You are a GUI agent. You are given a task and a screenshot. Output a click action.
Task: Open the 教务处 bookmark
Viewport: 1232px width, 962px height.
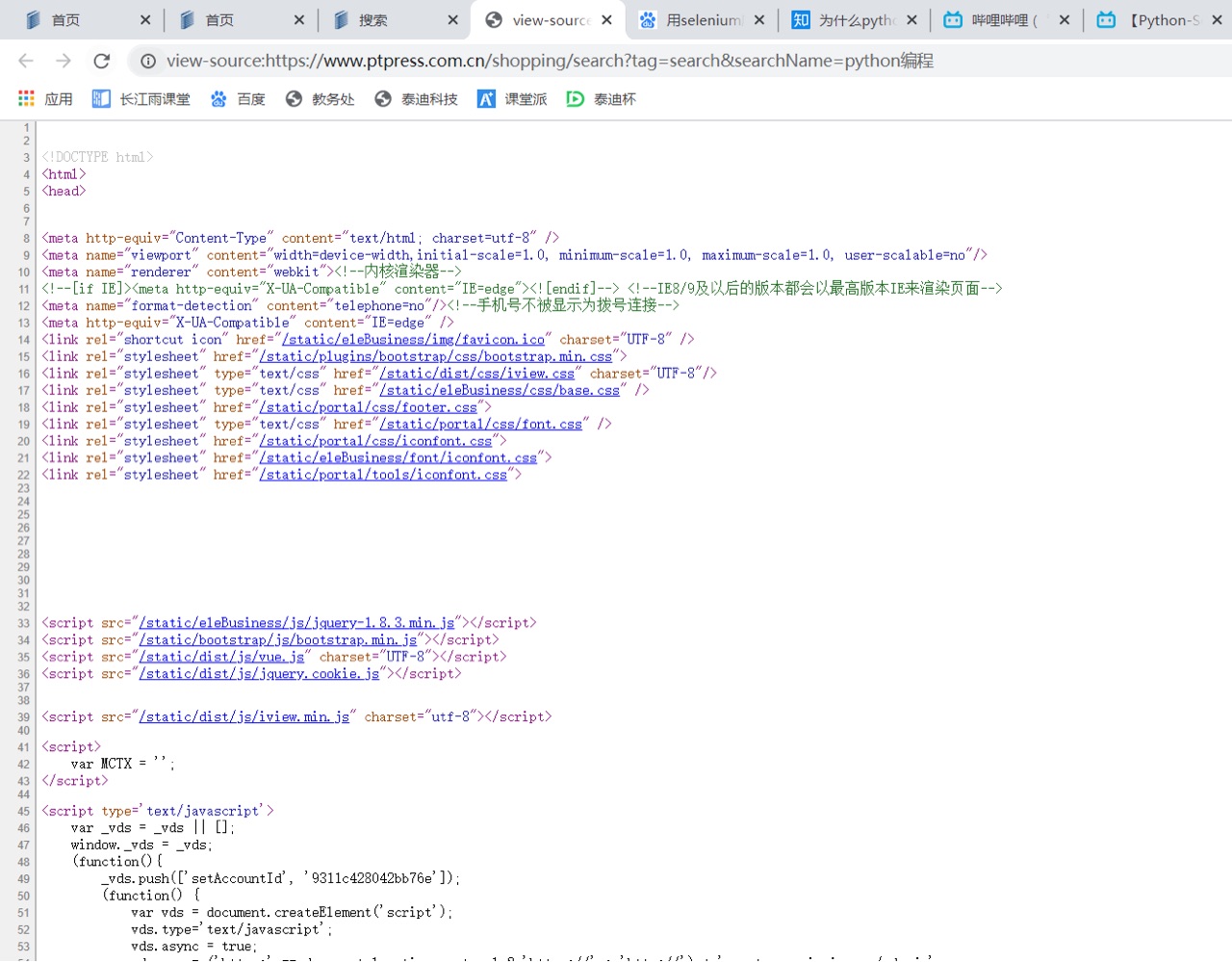pos(320,98)
